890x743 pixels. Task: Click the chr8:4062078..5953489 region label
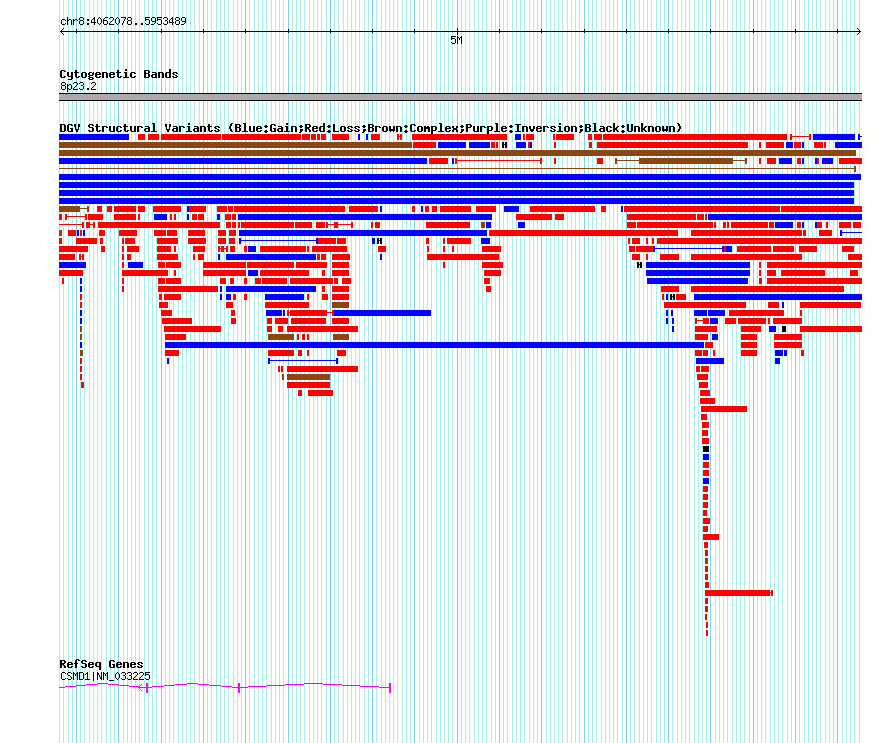pyautogui.click(x=123, y=21)
